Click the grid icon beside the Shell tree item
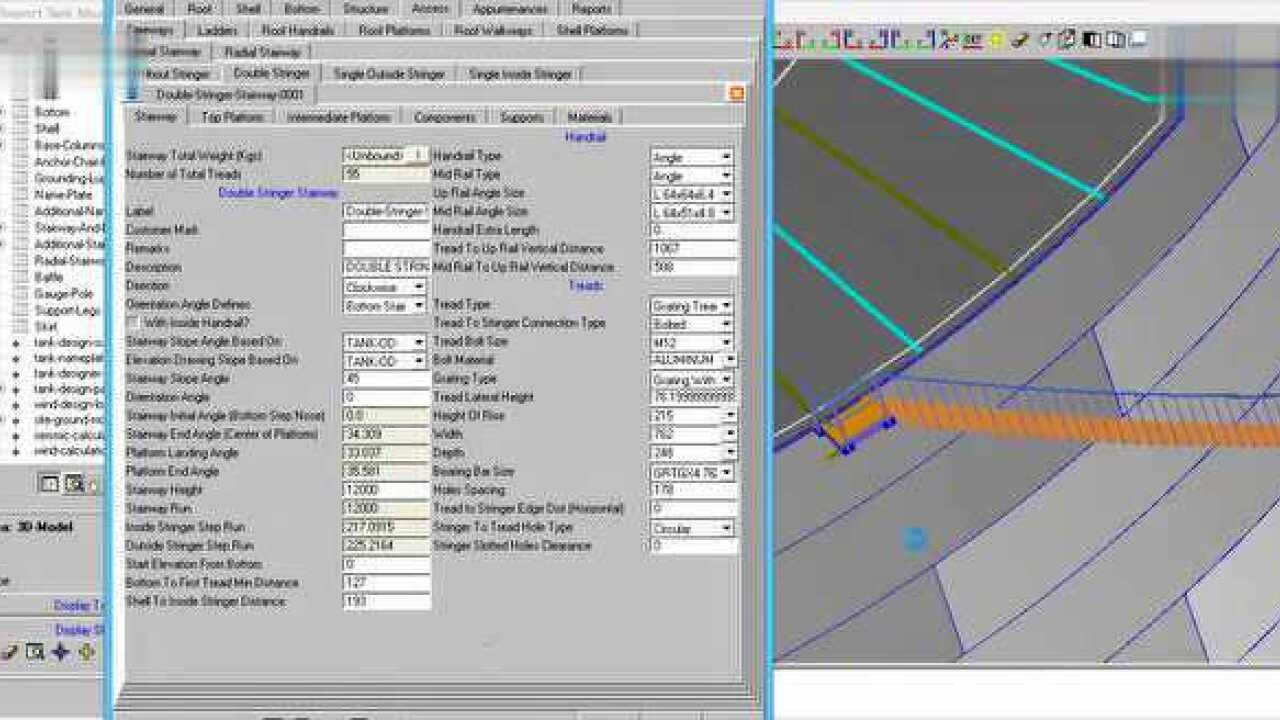This screenshot has height=720, width=1280. tap(21, 129)
